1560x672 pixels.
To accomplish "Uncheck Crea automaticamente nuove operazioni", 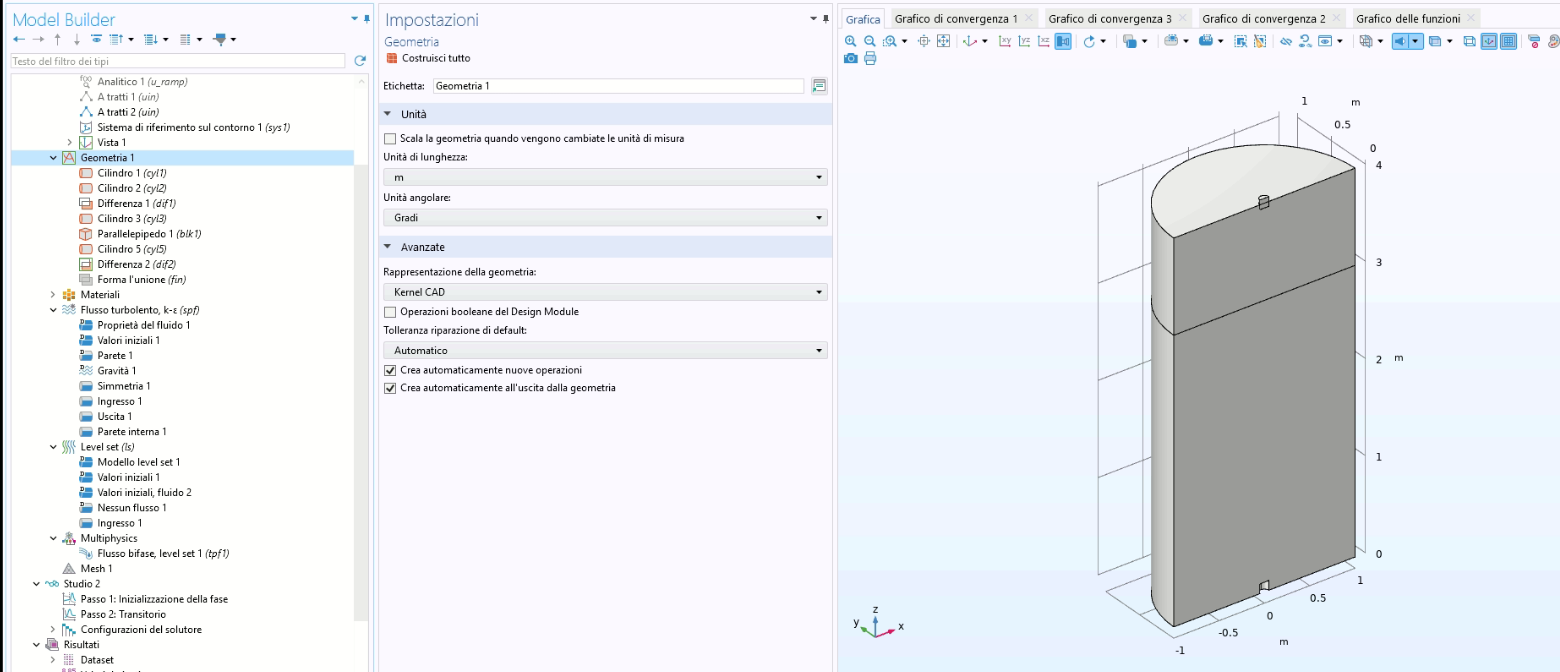I will coord(390,370).
